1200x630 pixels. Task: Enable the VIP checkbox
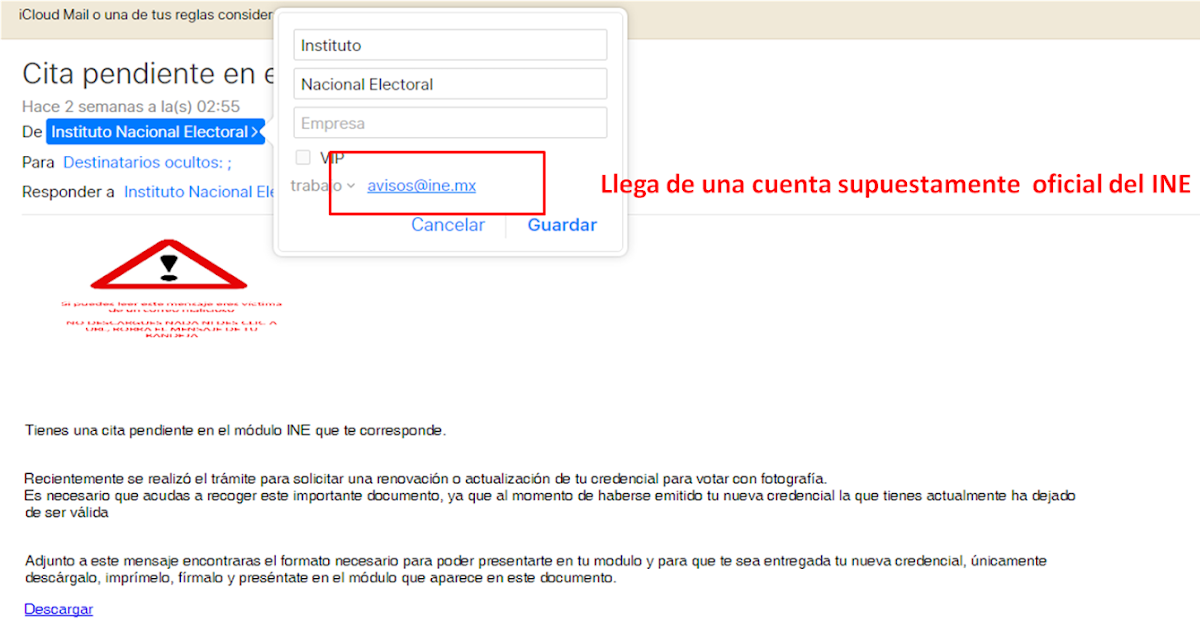(x=303, y=157)
